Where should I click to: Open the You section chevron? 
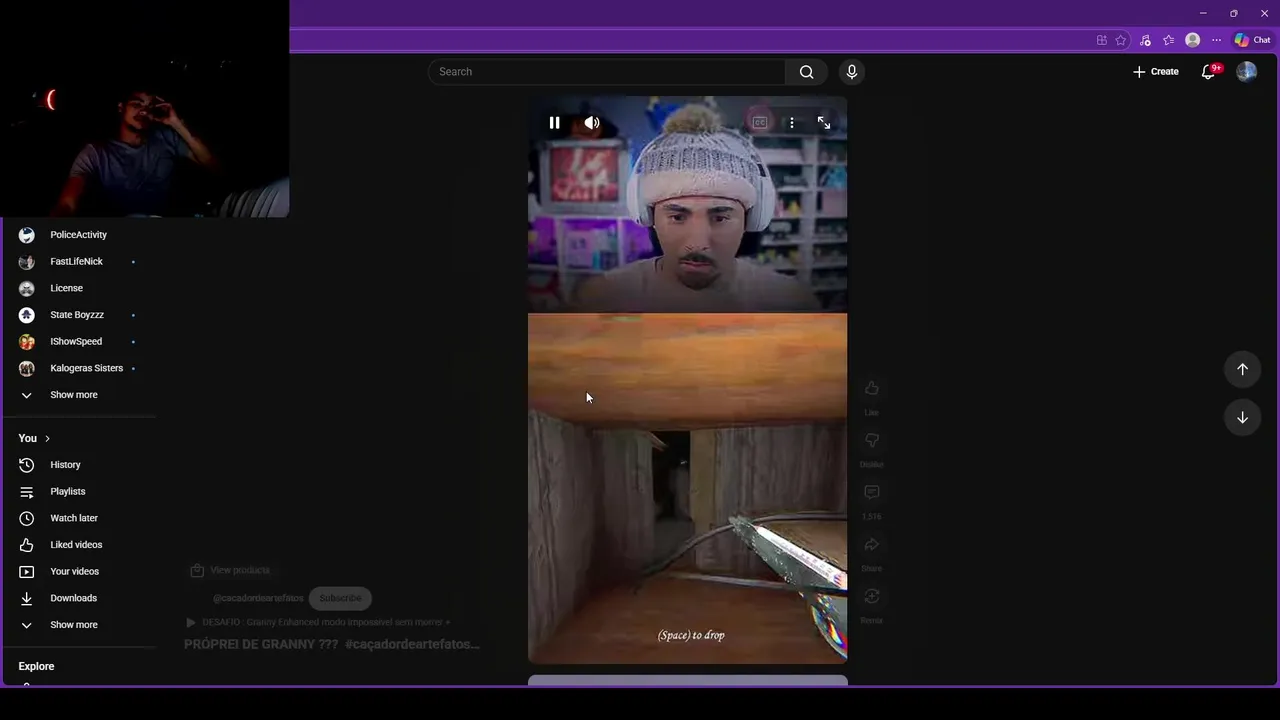47,438
